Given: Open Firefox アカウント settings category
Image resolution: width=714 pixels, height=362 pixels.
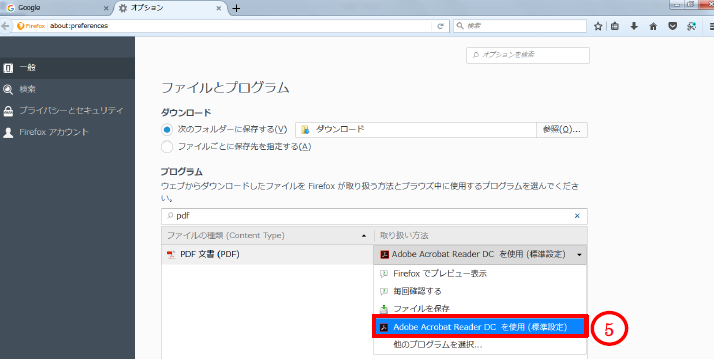Looking at the screenshot, I should [67, 133].
